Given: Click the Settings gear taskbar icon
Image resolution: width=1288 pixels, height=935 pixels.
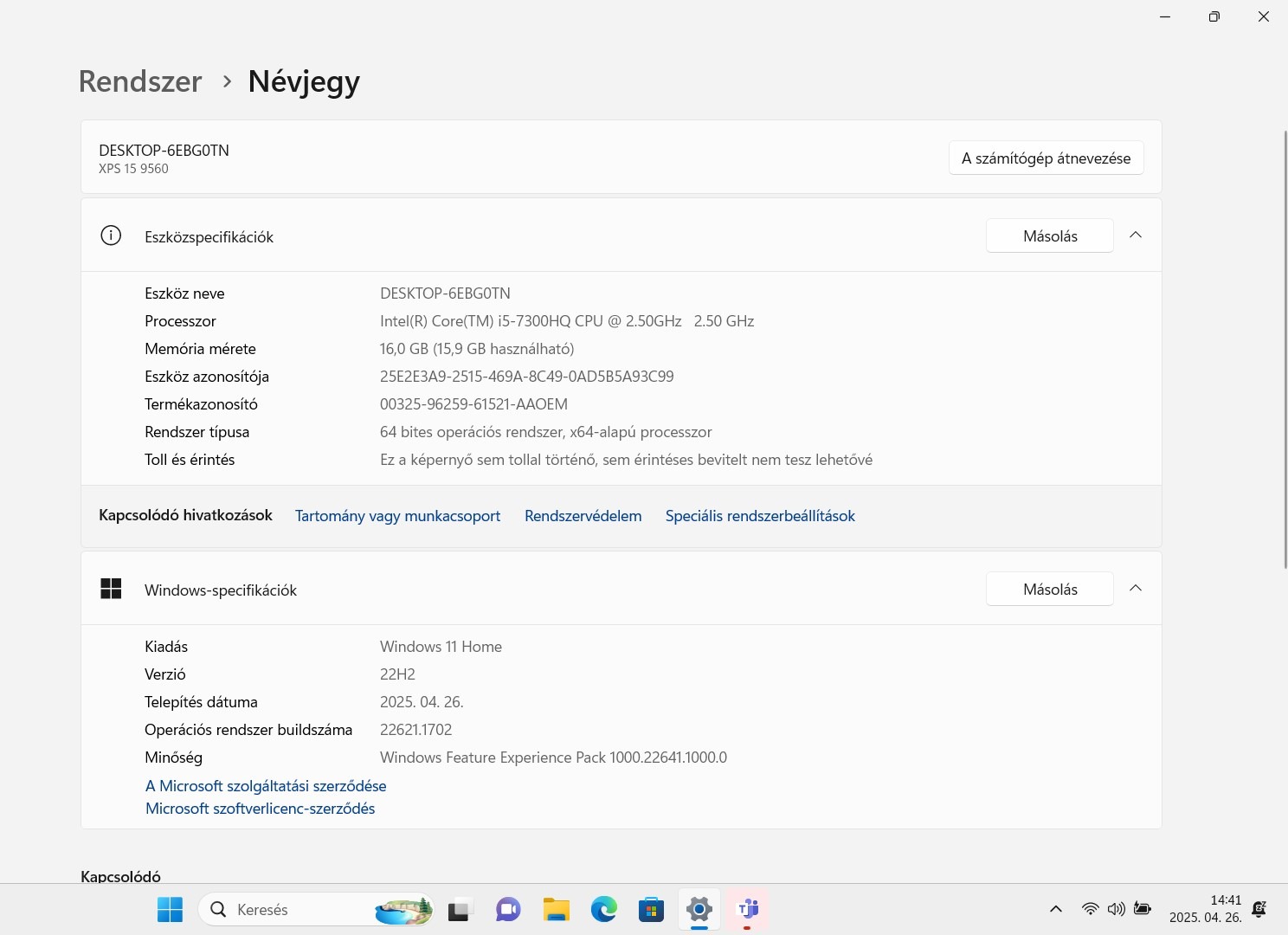Looking at the screenshot, I should pos(699,910).
